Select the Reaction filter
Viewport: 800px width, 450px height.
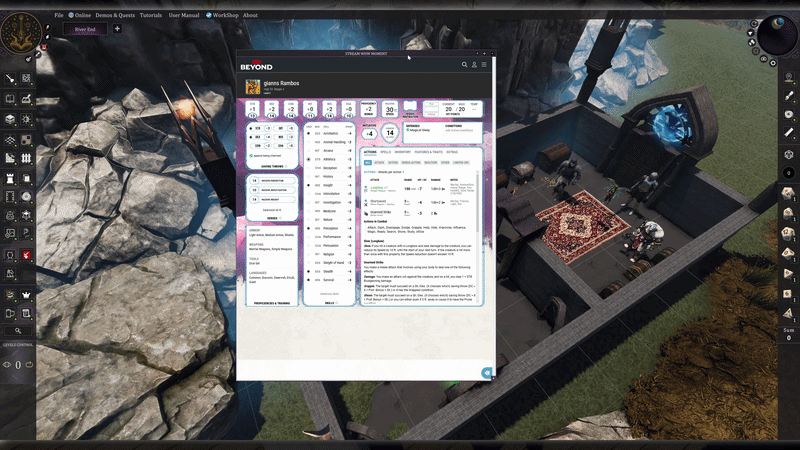coord(431,163)
